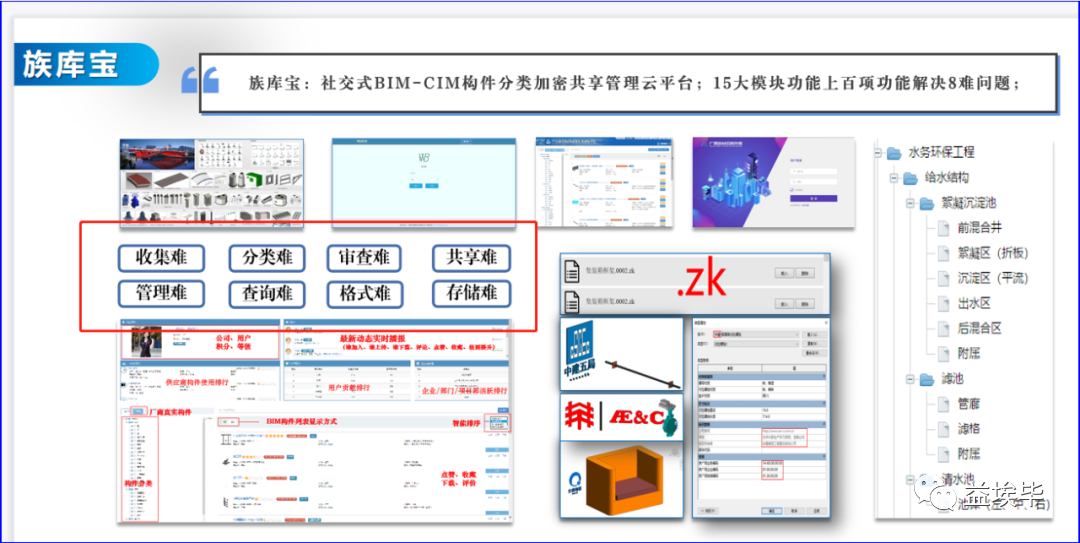Open the pale blue WB login page thumbnail
Image resolution: width=1080 pixels, height=543 pixels.
click(423, 182)
